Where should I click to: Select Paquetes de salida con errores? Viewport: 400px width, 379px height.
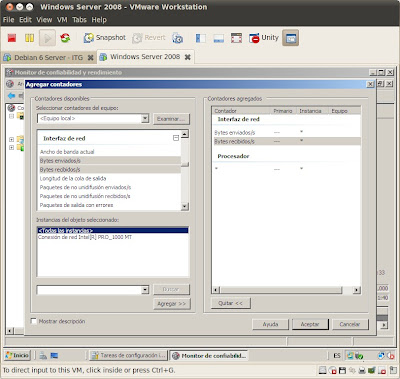[76, 205]
